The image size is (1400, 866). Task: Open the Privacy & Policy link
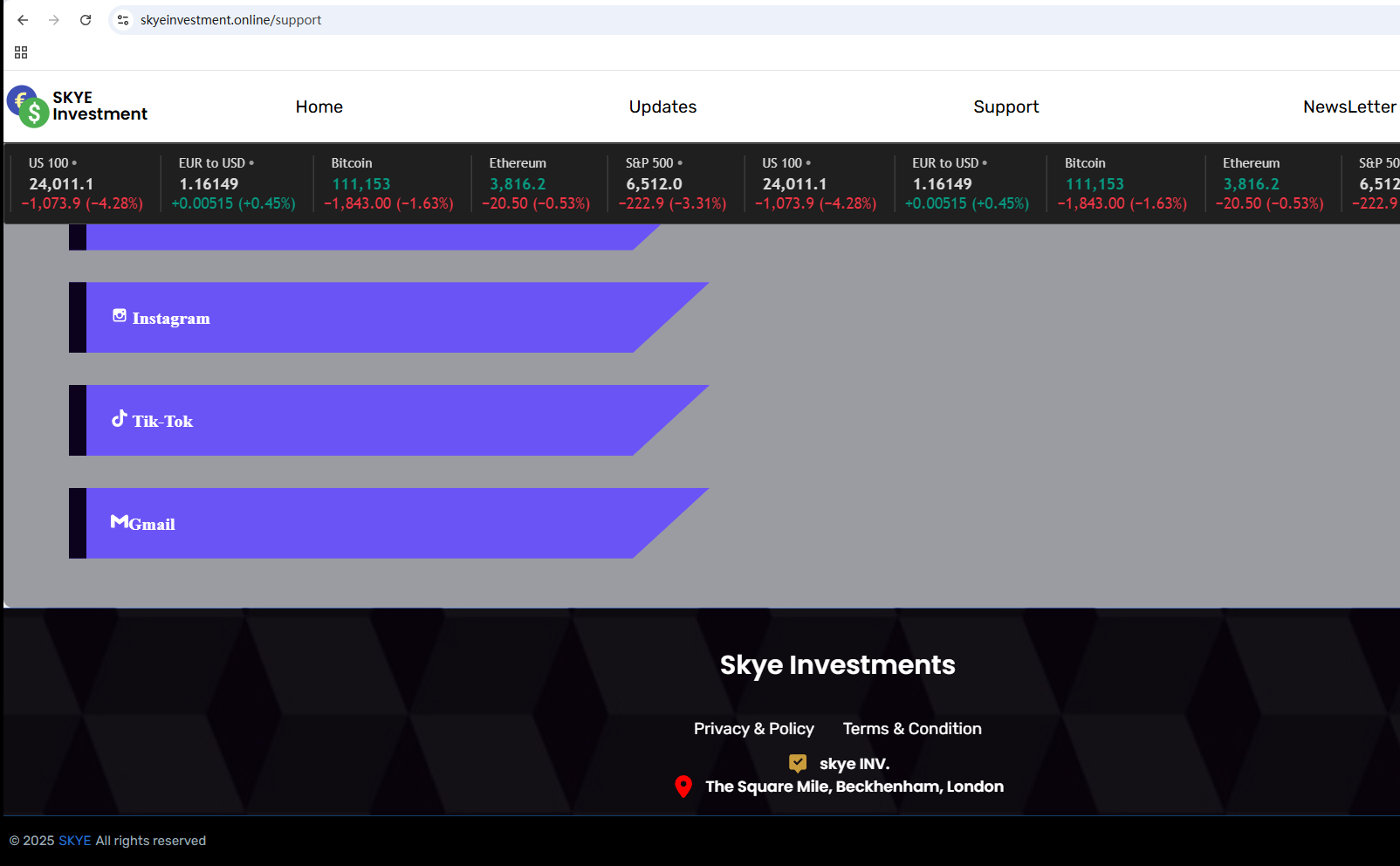pyautogui.click(x=754, y=729)
